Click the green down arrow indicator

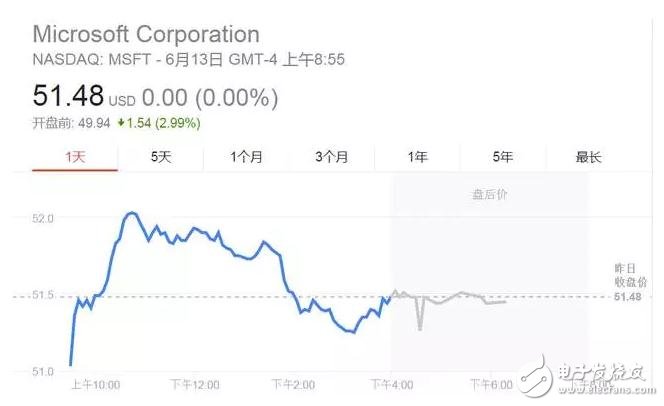pyautogui.click(x=121, y=123)
